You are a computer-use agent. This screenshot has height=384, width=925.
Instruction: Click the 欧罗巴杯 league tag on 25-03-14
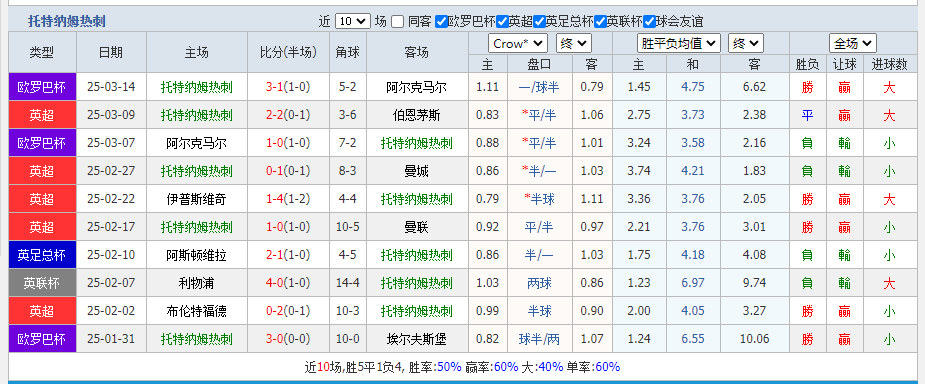click(x=42, y=87)
